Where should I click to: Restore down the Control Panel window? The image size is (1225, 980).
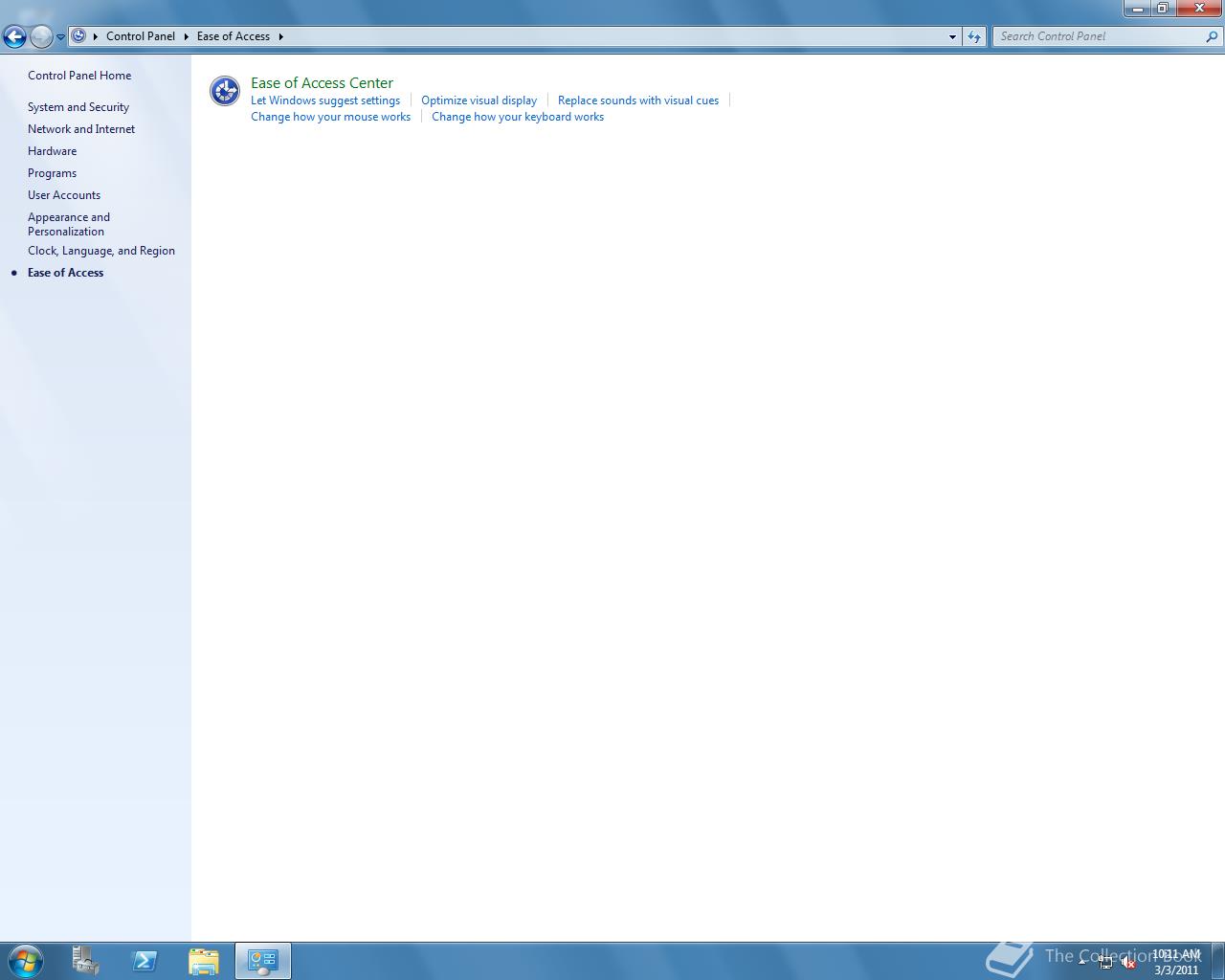pyautogui.click(x=1162, y=8)
